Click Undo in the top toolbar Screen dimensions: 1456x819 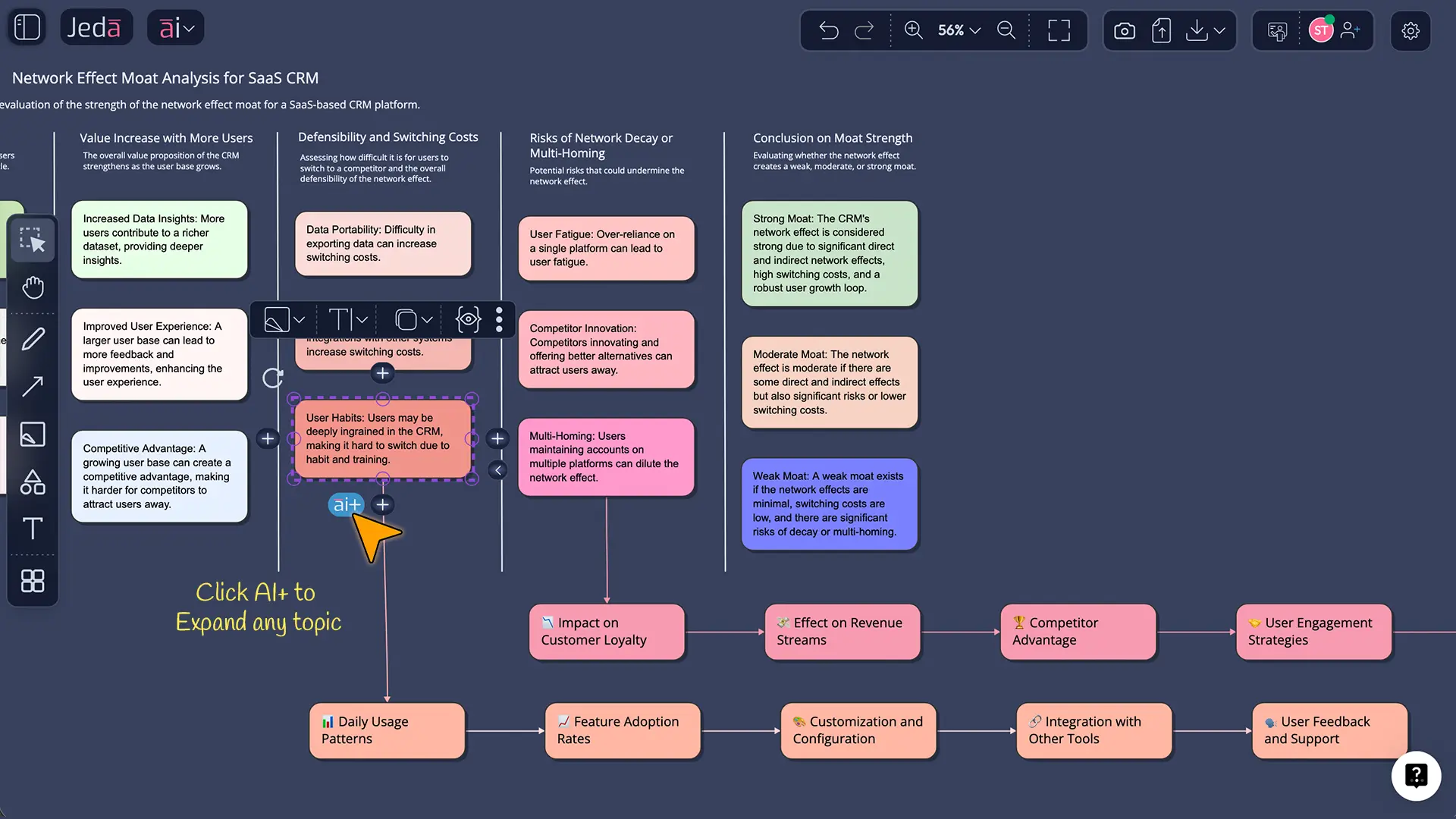point(829,30)
